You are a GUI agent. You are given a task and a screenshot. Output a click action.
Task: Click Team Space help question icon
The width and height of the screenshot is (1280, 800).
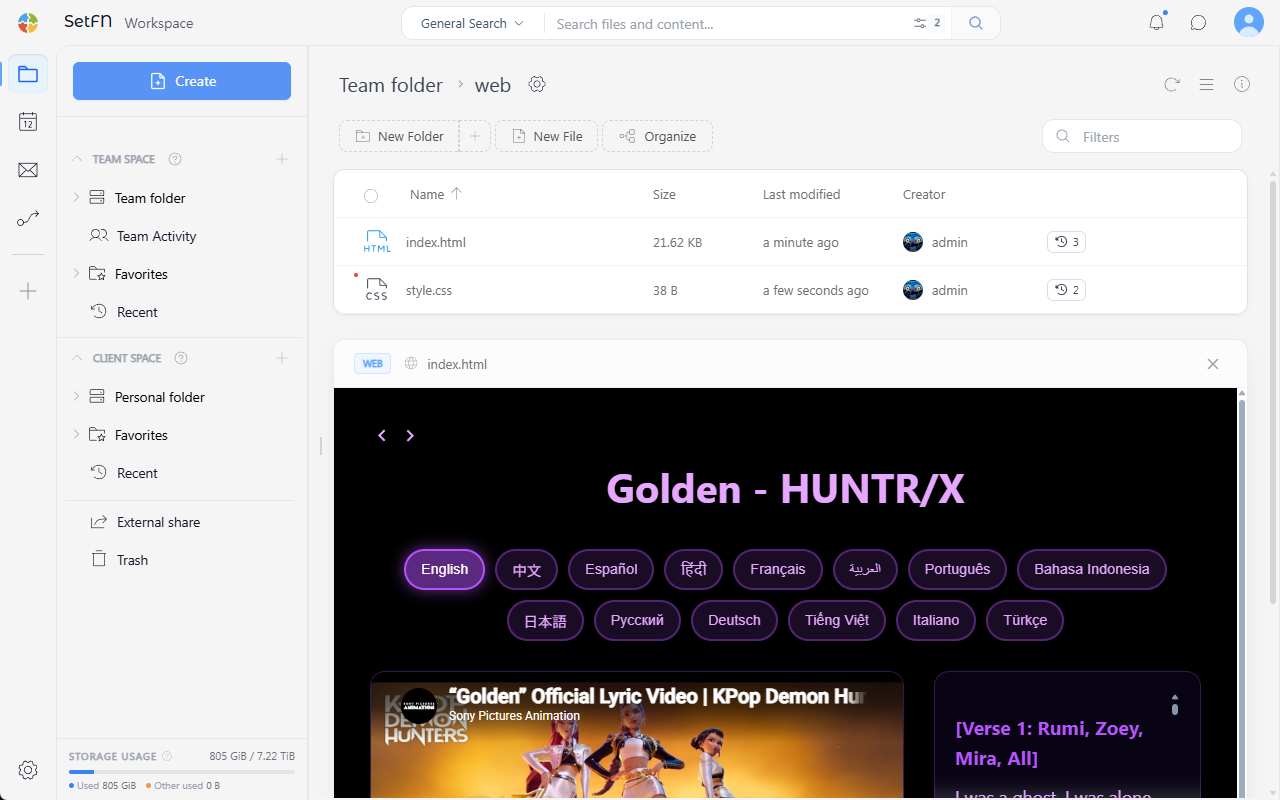pos(175,159)
